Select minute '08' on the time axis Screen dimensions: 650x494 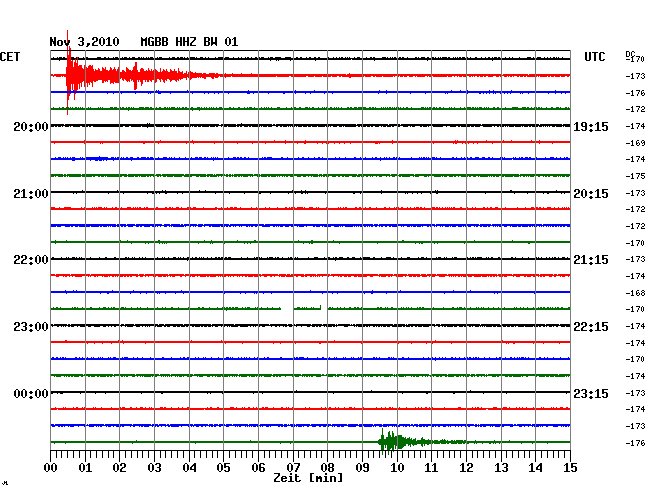pyautogui.click(x=327, y=467)
